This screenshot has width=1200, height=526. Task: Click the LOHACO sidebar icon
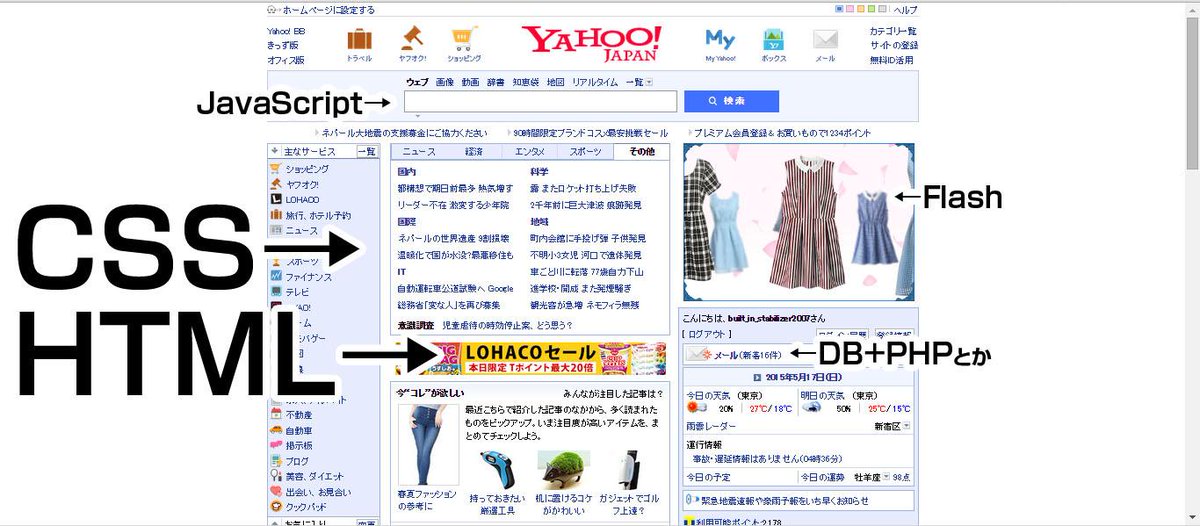click(276, 199)
